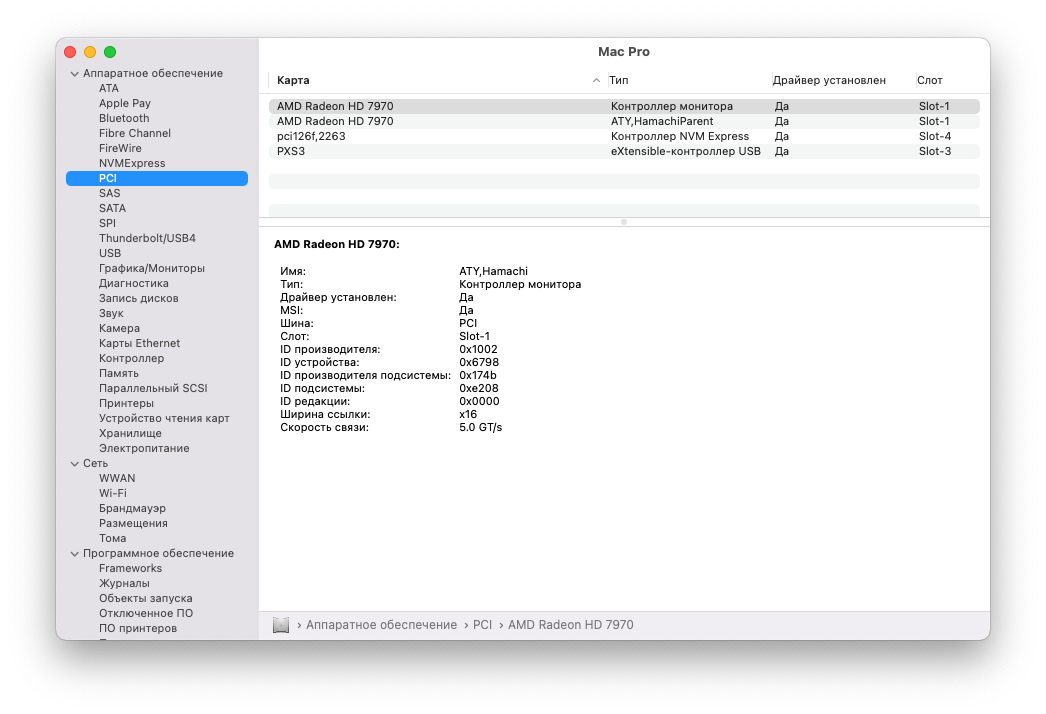Screen dimensions: 1046x714
Task: Click the ATY,Hamachi name value
Action: pyautogui.click(x=494, y=272)
